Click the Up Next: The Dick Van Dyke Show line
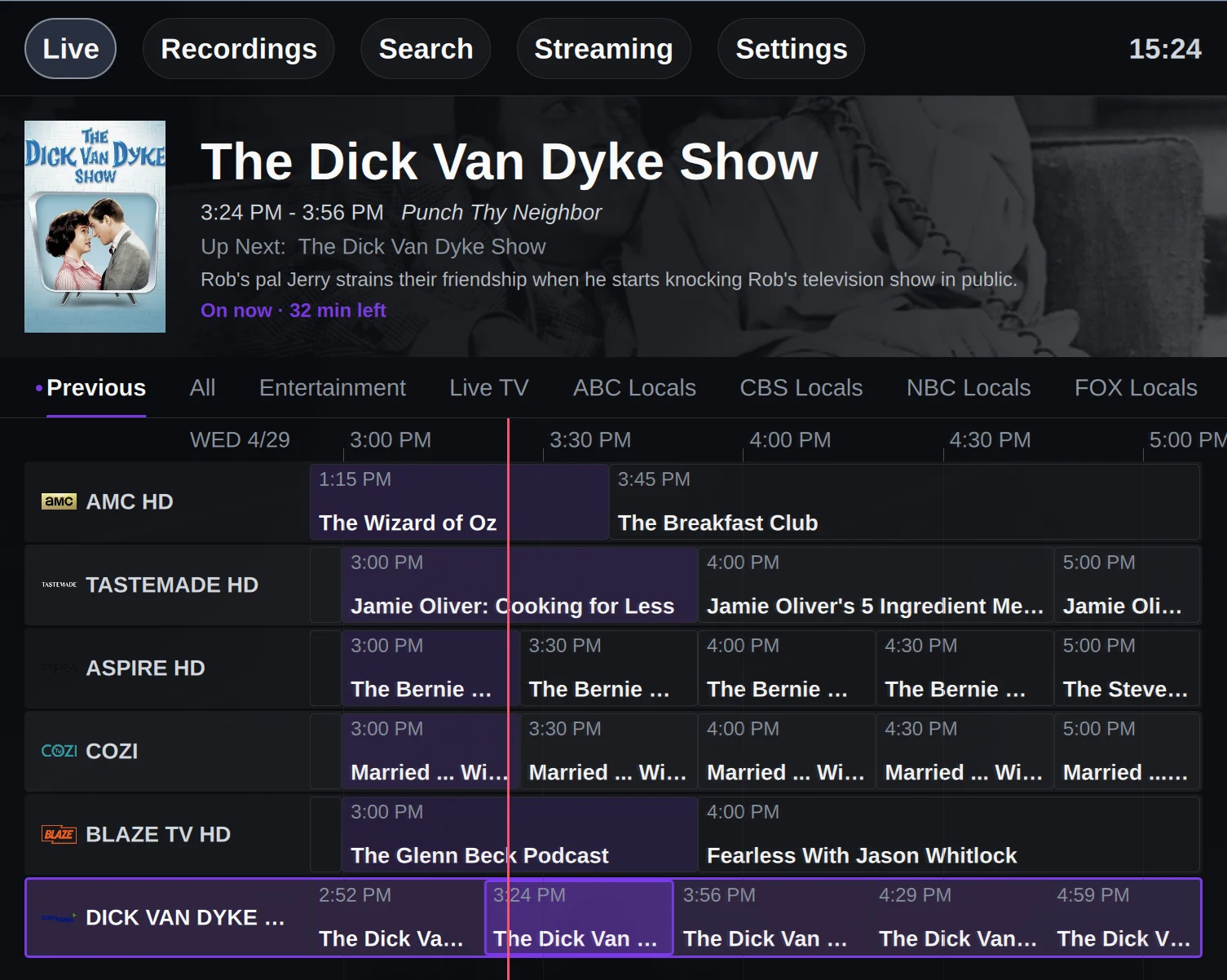 click(x=373, y=247)
